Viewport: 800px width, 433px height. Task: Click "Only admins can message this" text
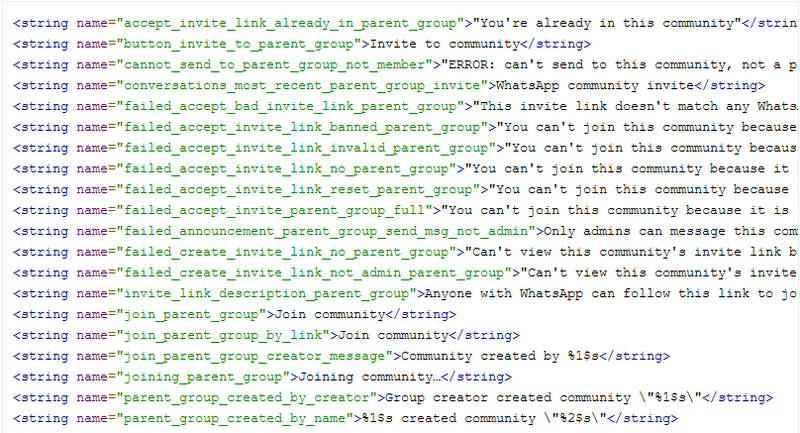pyautogui.click(x=654, y=232)
